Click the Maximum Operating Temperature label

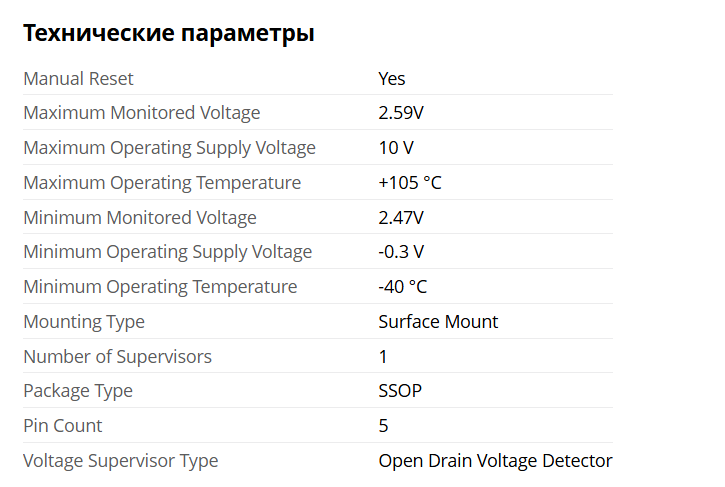coord(162,183)
